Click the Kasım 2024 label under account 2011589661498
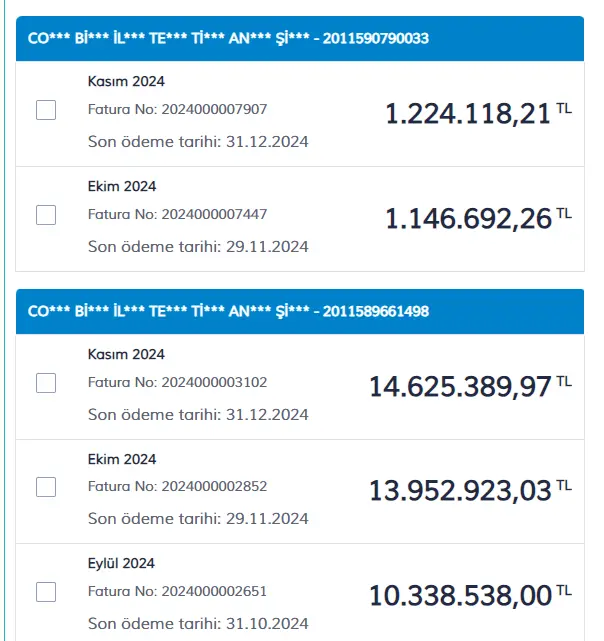Screen dimensions: 604x641 [x=126, y=354]
